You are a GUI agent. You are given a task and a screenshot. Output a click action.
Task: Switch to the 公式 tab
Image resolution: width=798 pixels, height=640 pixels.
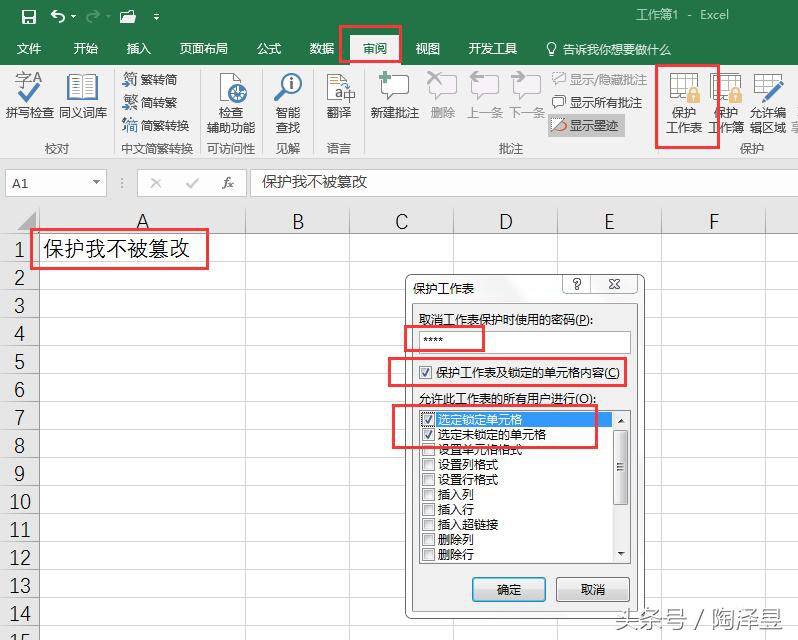[269, 49]
